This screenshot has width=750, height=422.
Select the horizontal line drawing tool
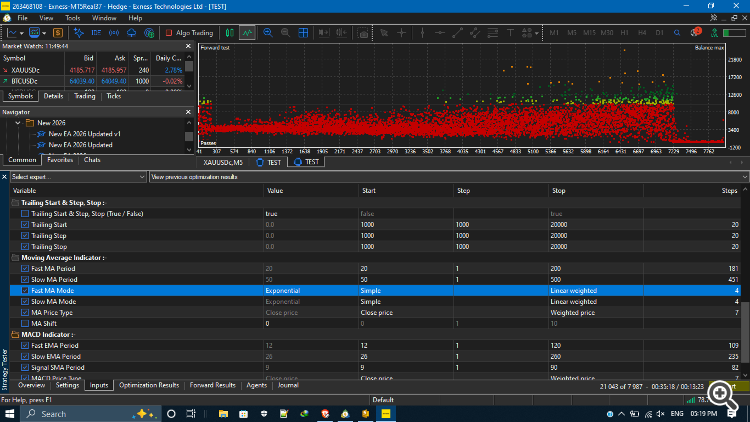pyautogui.click(x=440, y=33)
